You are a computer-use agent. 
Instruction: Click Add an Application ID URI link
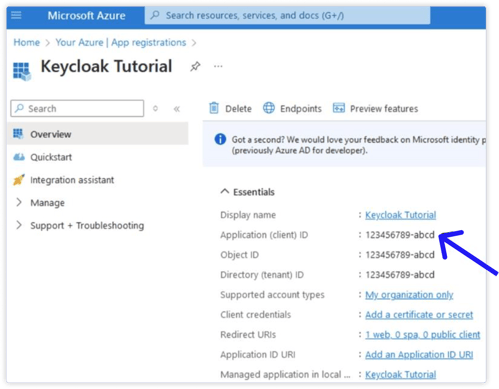(419, 355)
